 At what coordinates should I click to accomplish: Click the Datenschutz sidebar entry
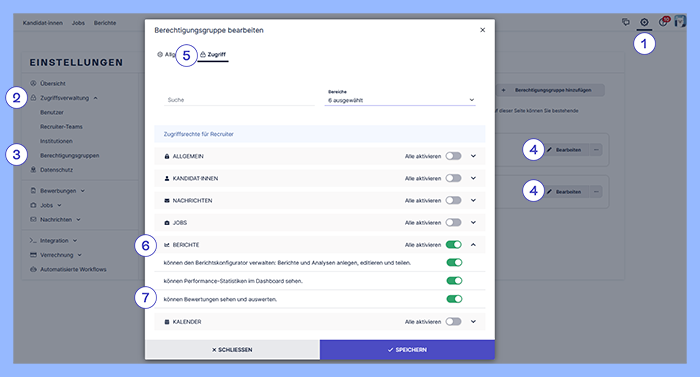56,170
